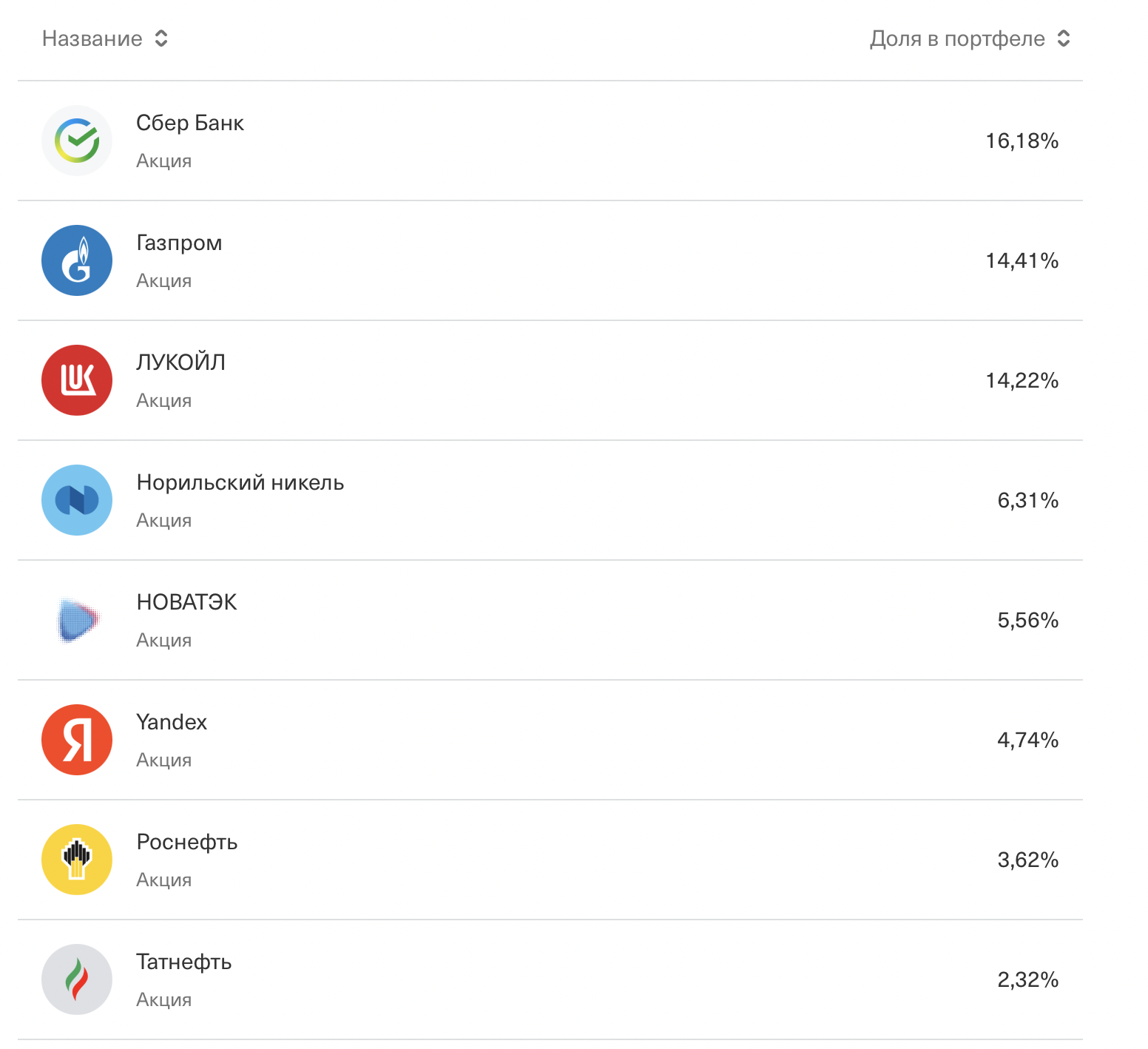Click the НОВАТЭК triangular logo
Viewport: 1148px width, 1049px height.
[x=77, y=620]
